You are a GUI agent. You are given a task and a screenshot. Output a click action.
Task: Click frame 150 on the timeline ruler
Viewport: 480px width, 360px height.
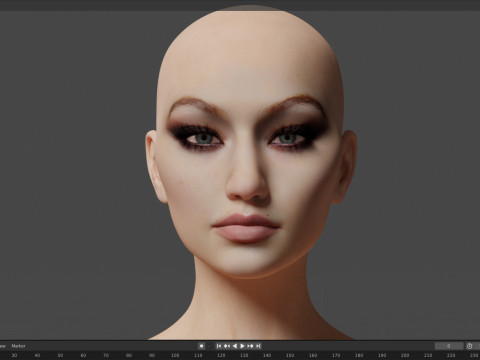click(x=290, y=356)
